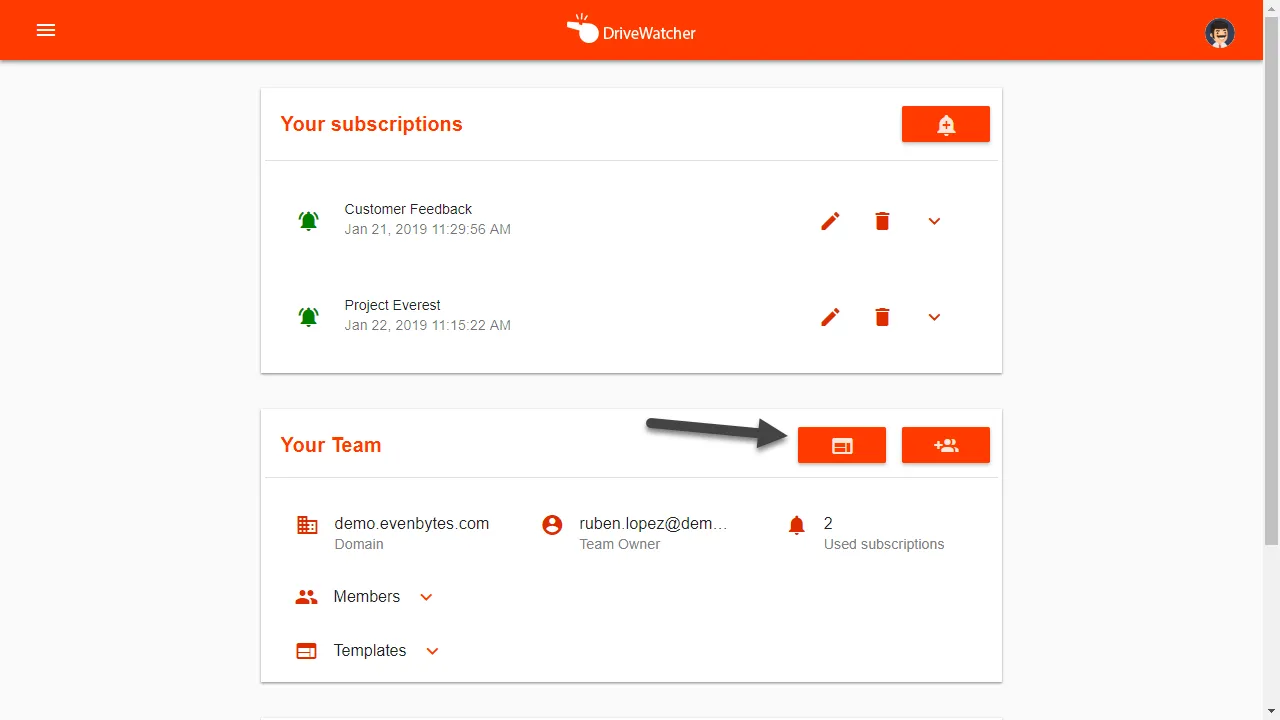
Task: Click the ruben.lopez team owner email
Action: click(653, 523)
